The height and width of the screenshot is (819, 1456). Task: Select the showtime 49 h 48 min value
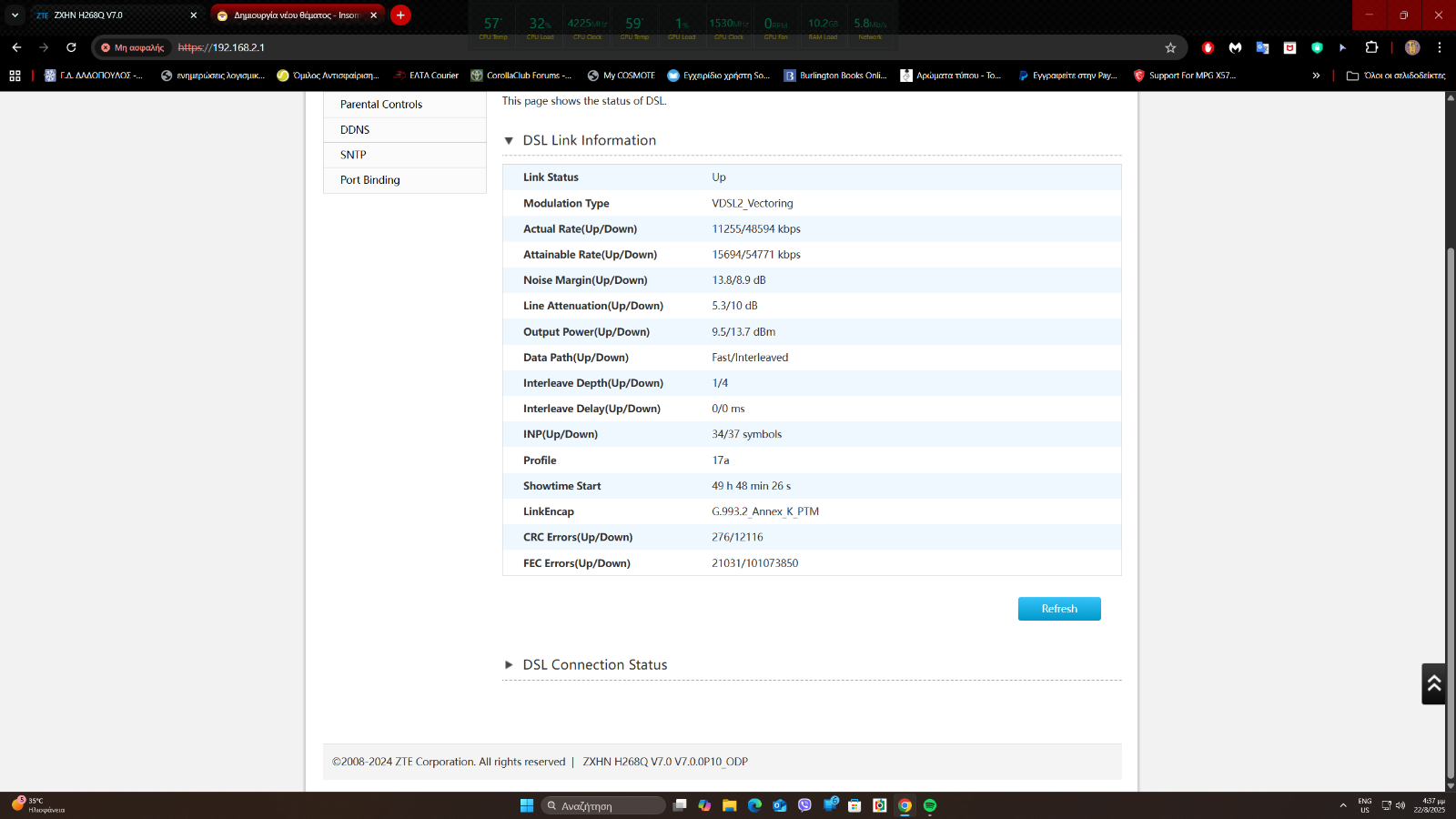(752, 486)
